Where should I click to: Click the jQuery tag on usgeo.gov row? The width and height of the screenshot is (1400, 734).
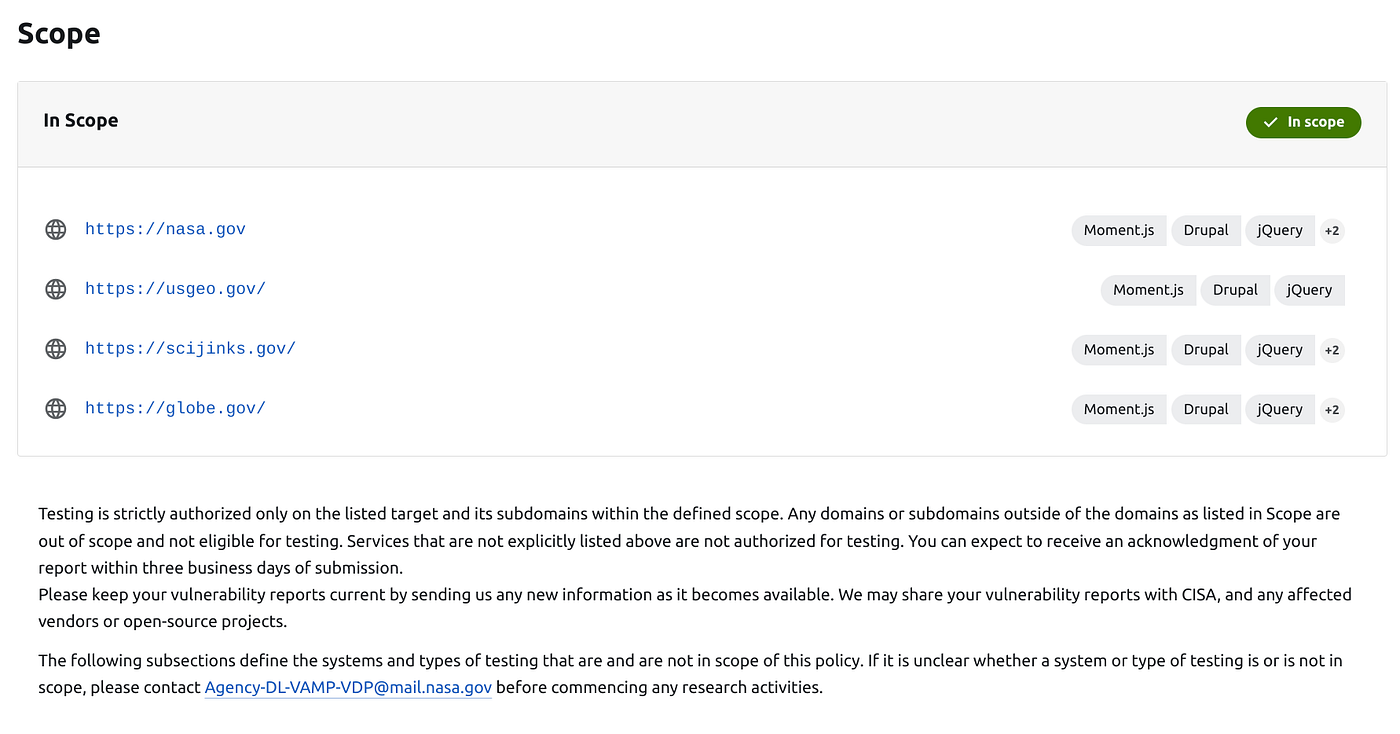[x=1309, y=290]
